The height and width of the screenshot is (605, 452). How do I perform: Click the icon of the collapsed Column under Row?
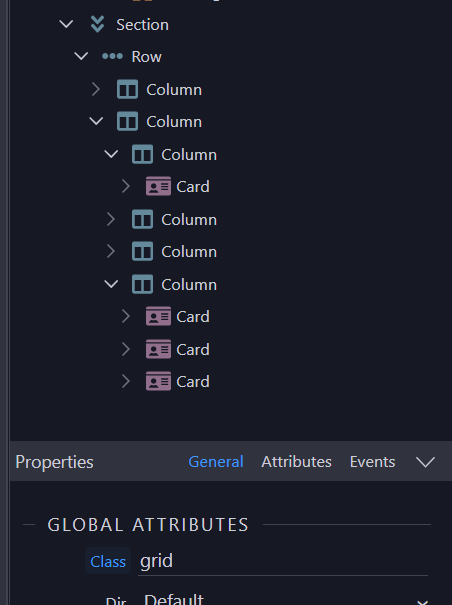tap(127, 90)
